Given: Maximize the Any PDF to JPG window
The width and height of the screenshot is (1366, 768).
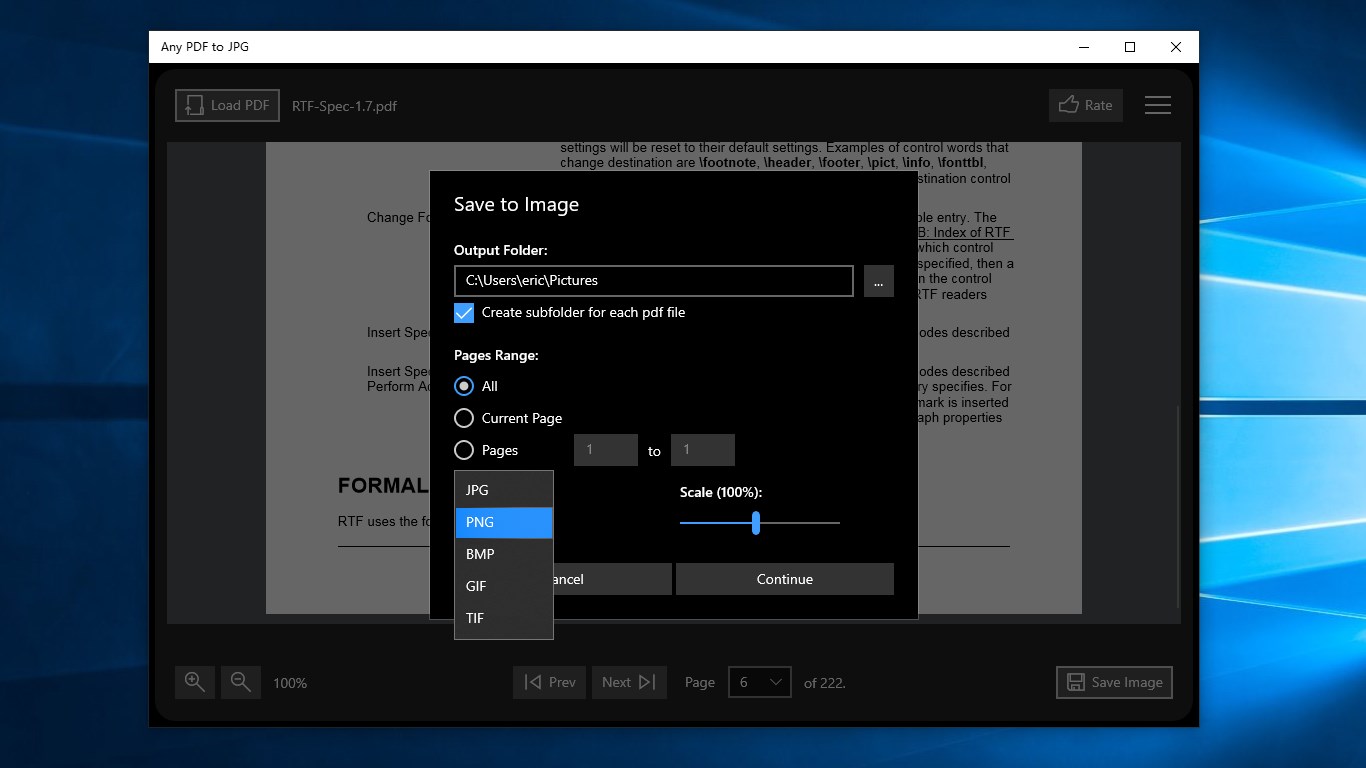Looking at the screenshot, I should click(x=1130, y=47).
